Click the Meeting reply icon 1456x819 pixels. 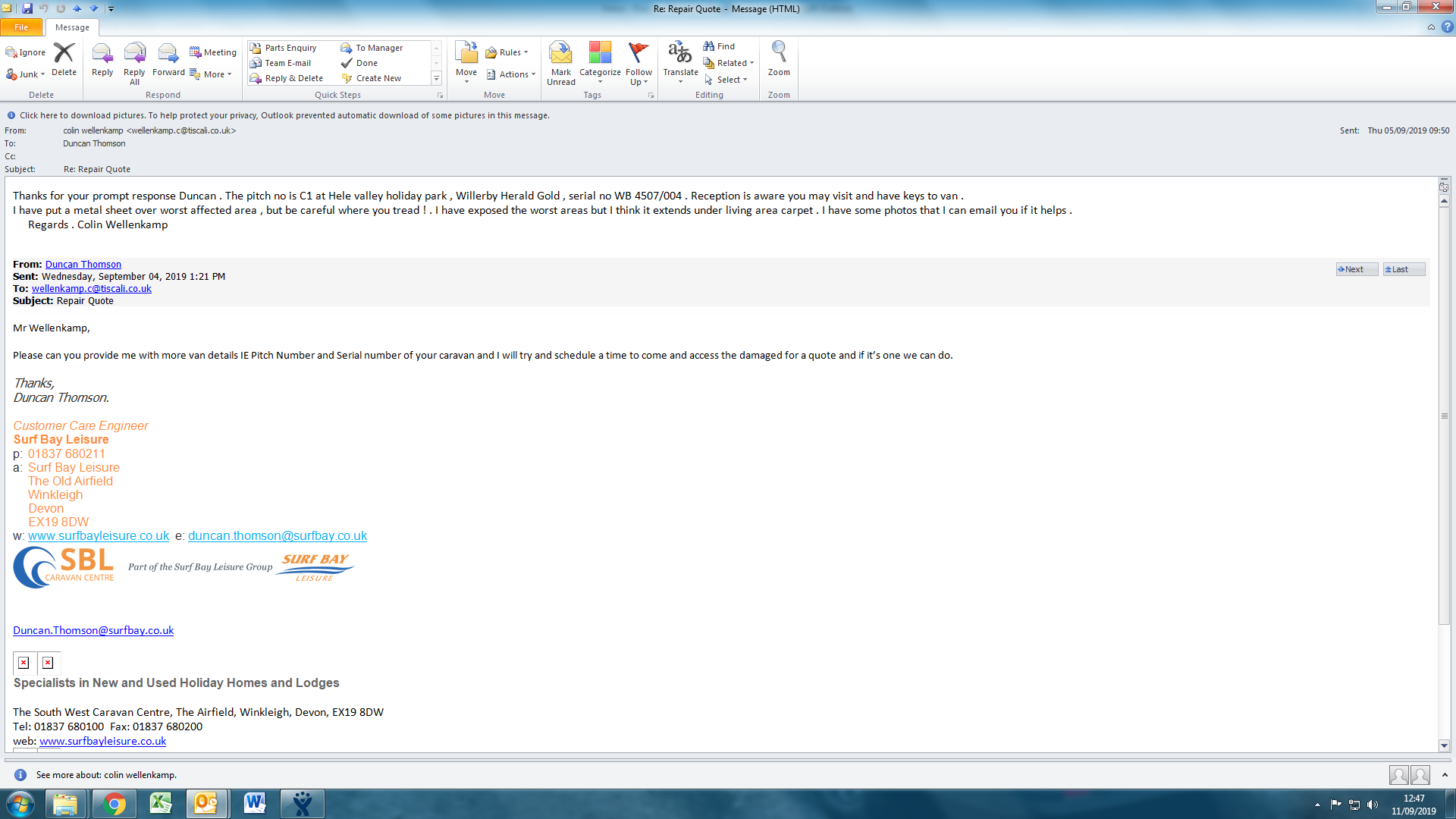tap(213, 52)
